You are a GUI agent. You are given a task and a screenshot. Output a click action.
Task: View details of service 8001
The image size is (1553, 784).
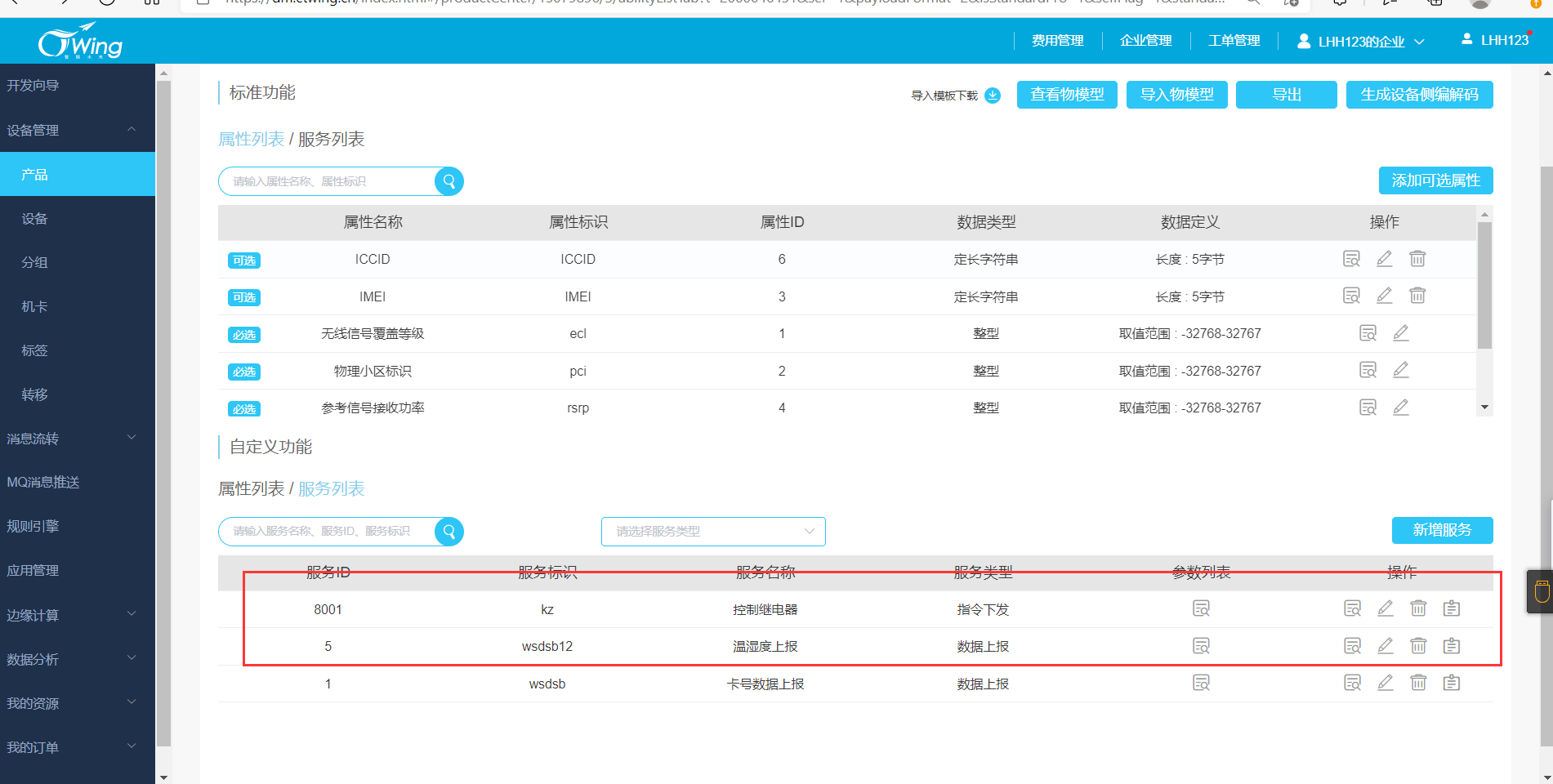click(x=1353, y=608)
